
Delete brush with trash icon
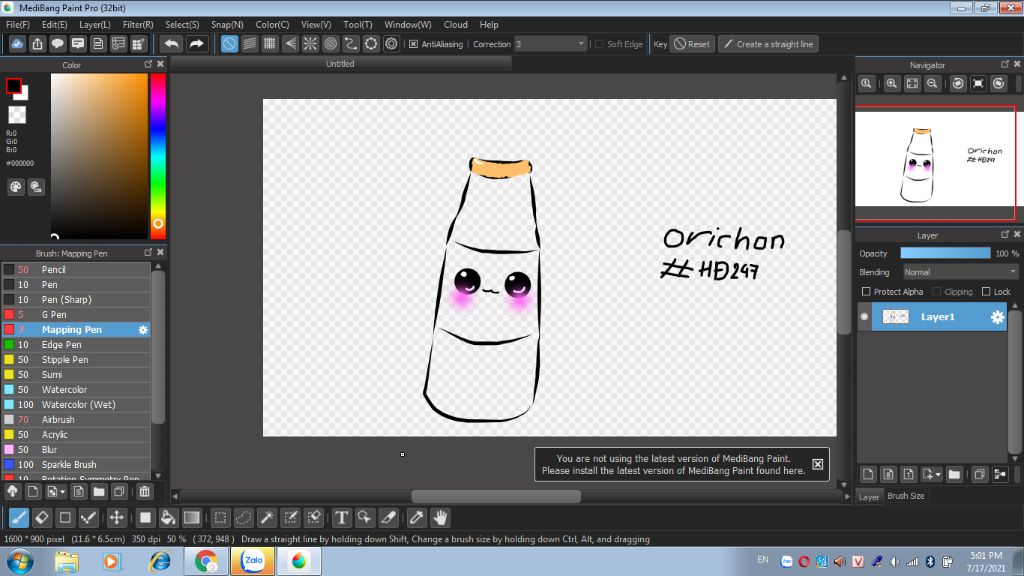click(x=144, y=492)
